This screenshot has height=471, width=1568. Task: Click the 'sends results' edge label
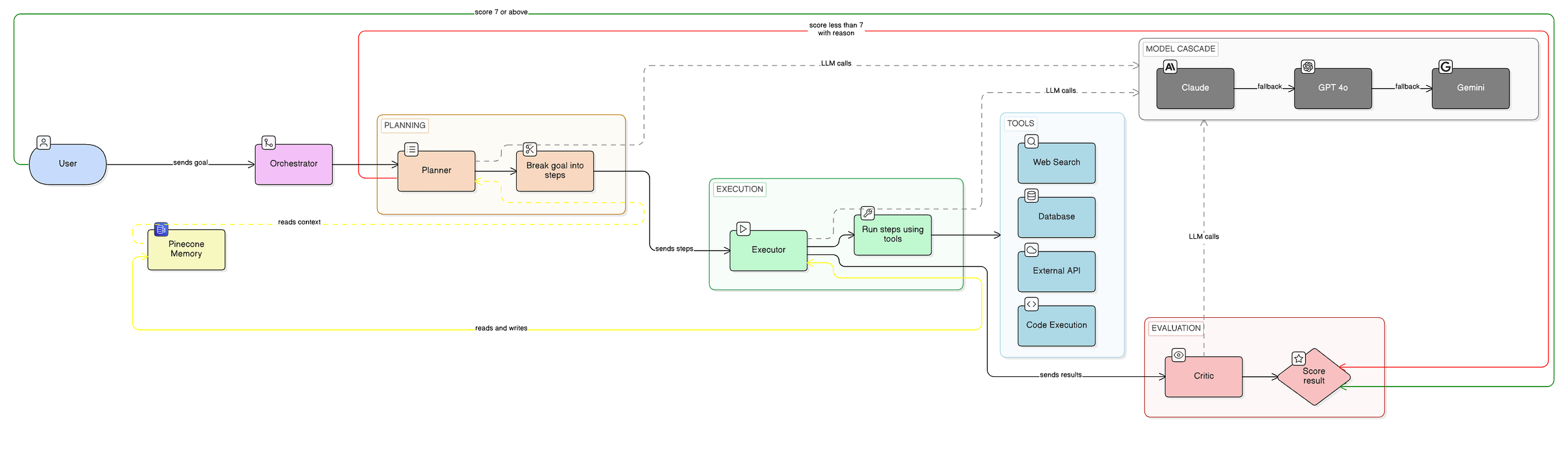point(1060,375)
